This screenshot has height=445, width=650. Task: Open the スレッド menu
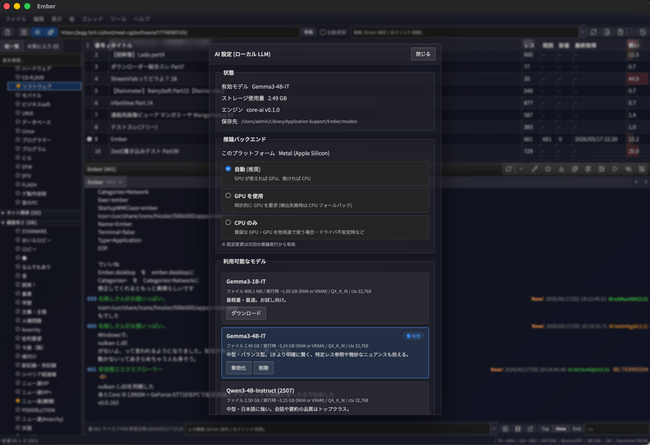click(92, 19)
